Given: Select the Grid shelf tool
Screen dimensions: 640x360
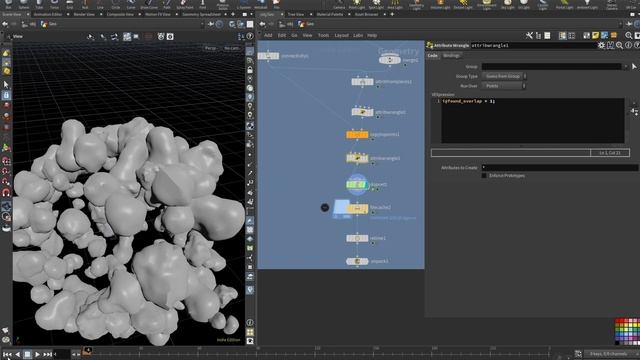Looking at the screenshot, I should [x=70, y=4].
